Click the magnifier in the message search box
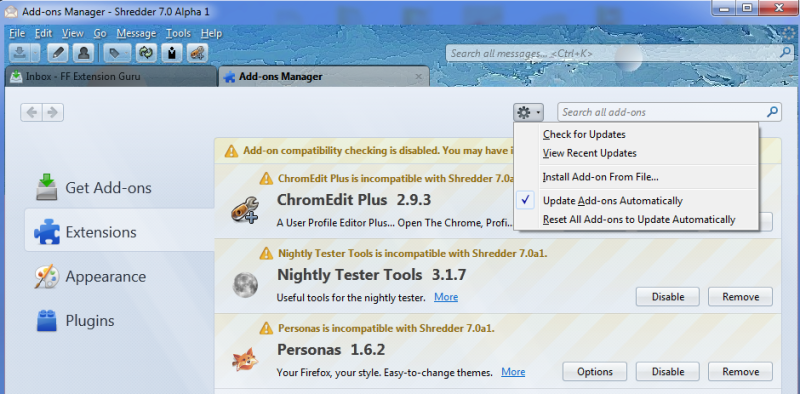Screen dimensions: 800x394 (786, 52)
